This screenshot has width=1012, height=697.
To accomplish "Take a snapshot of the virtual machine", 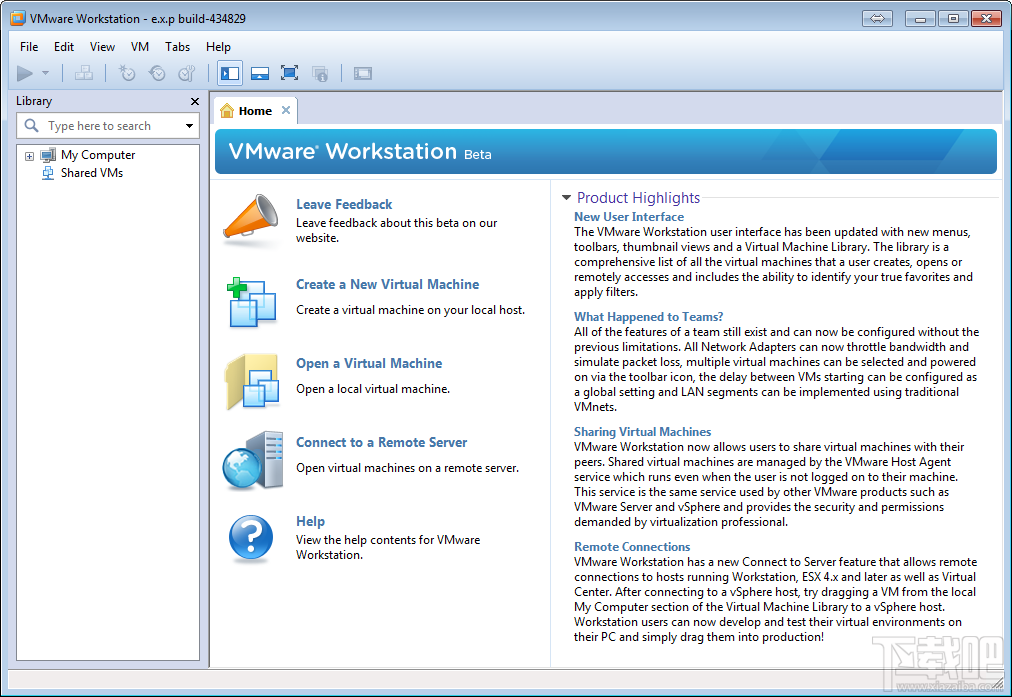I will [x=127, y=73].
